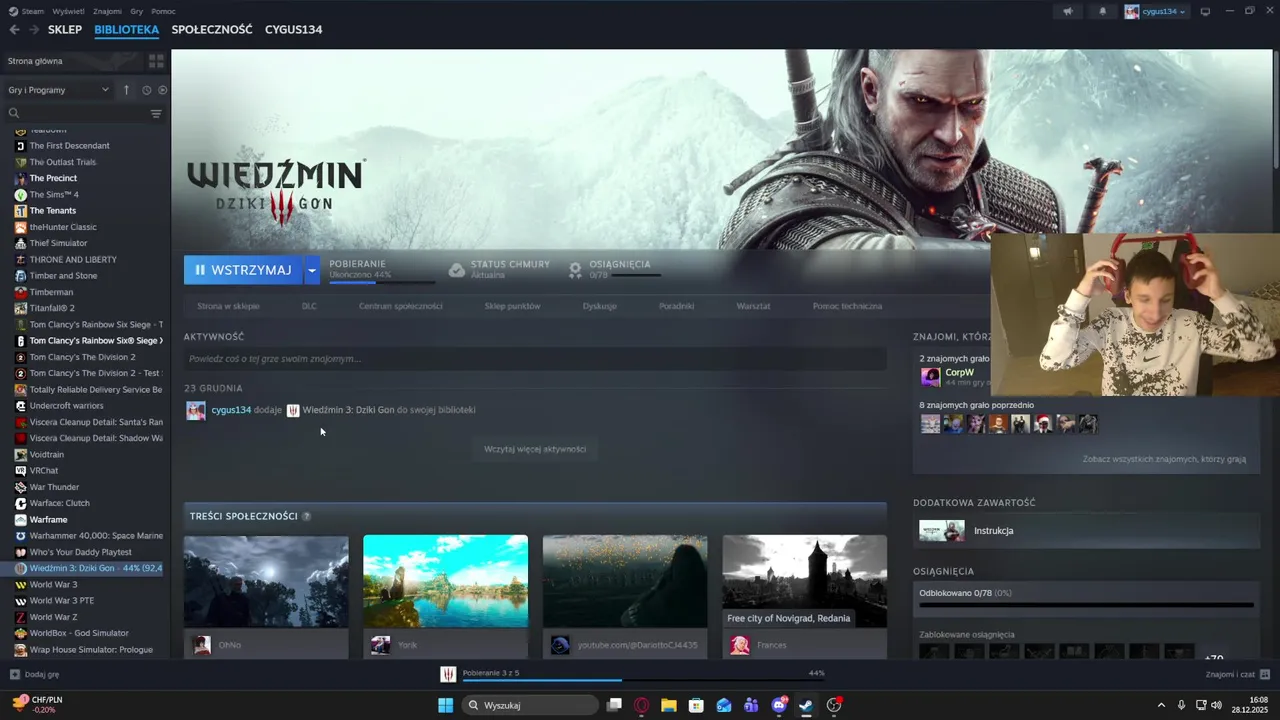Open the cygus134 account dropdown
Viewport: 1280px width, 720px height.
tap(1156, 11)
